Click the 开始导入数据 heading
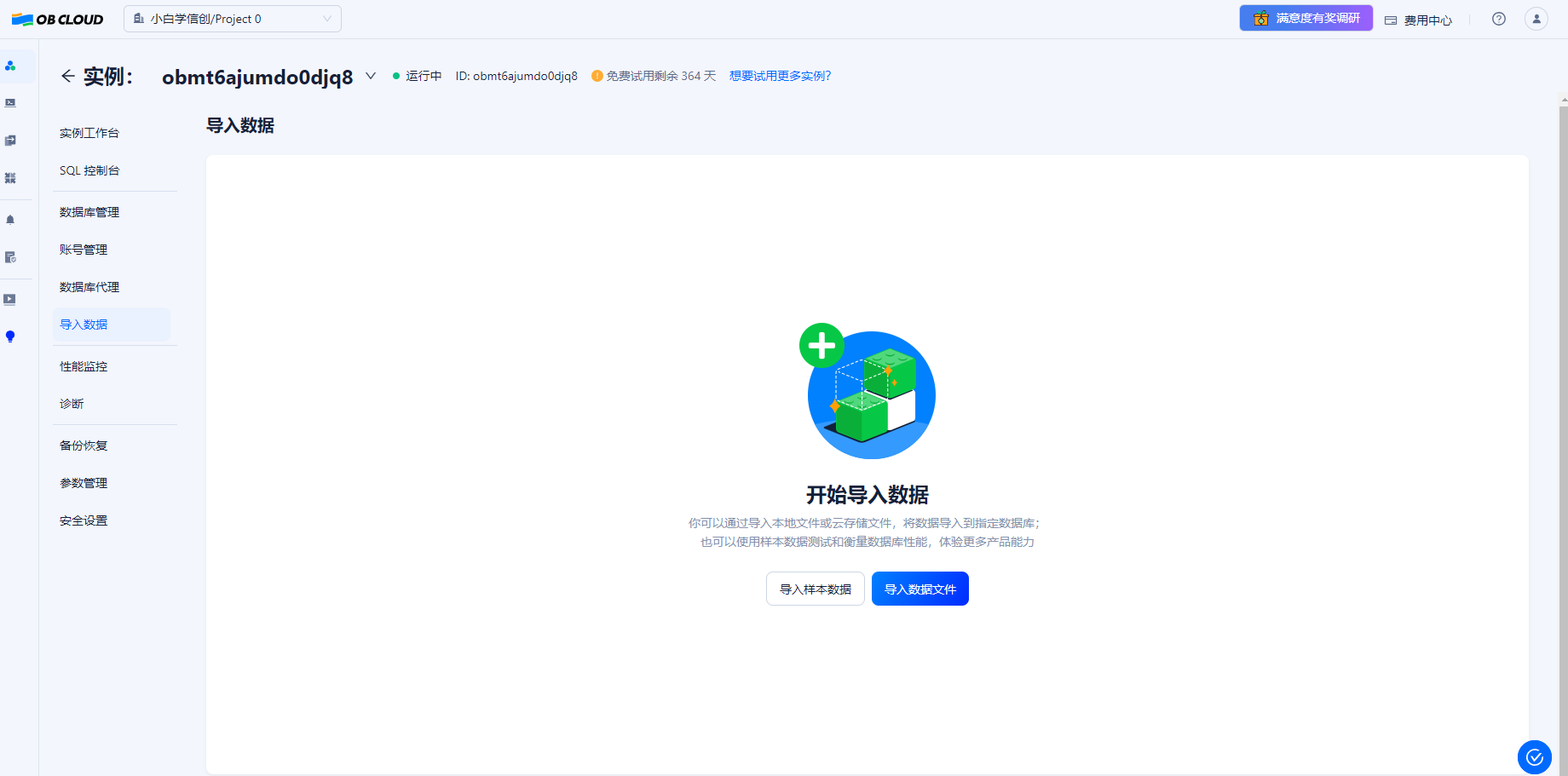1568x776 pixels. tap(868, 495)
